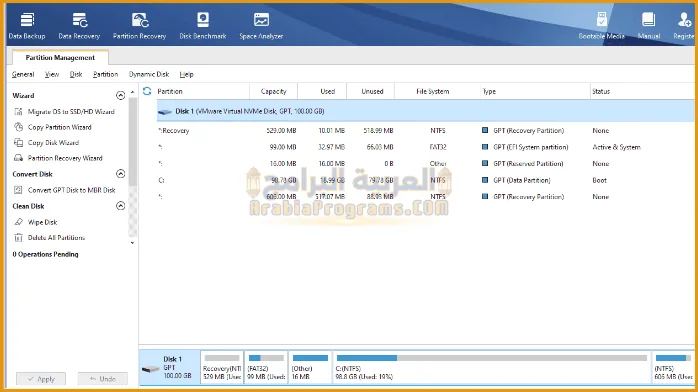Click the Disk 1 icon in partition list header row
Viewport: 698px width, 392px height.
(165, 112)
